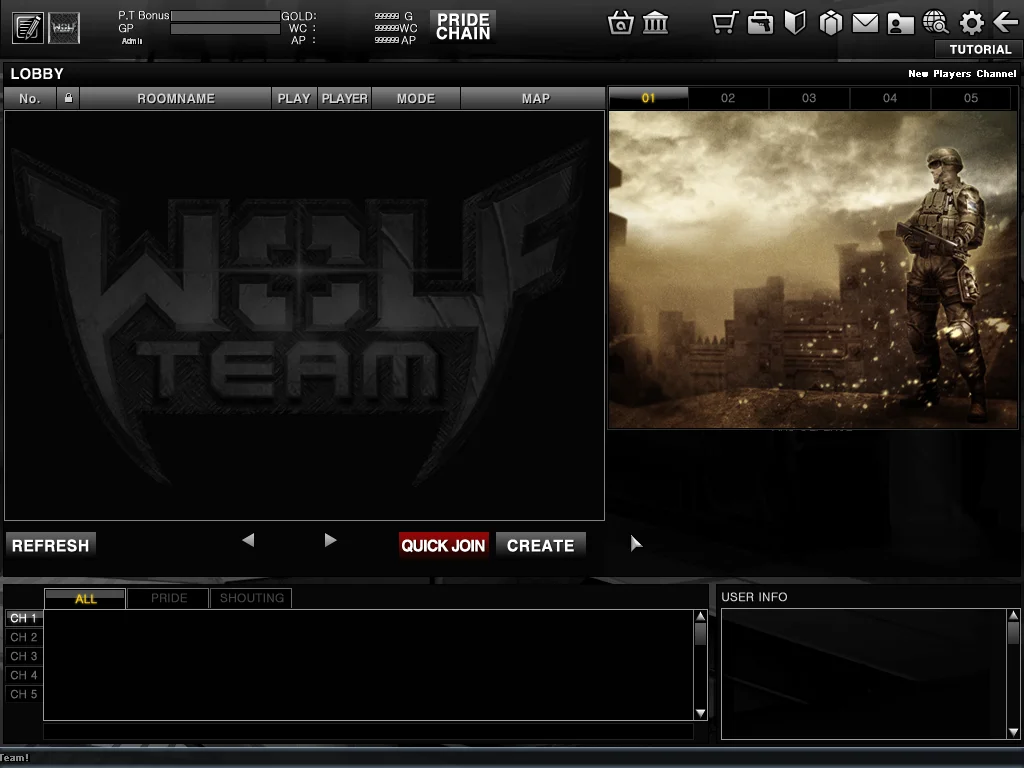Click the Wolfteam logo profile icon
This screenshot has width=1024, height=768.
[x=64, y=28]
